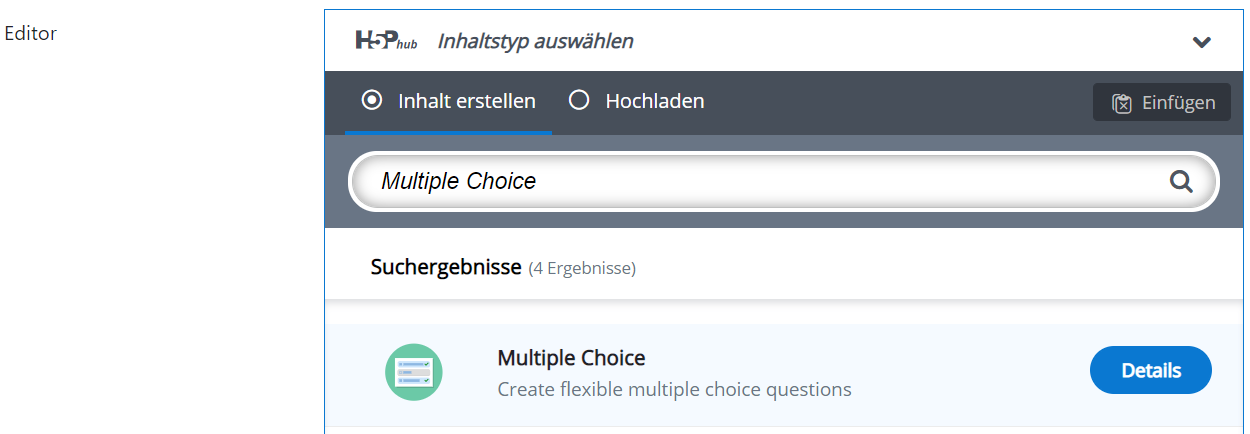Click the Einfügen paste button
Viewport: 1250px width, 434px height.
[1162, 102]
